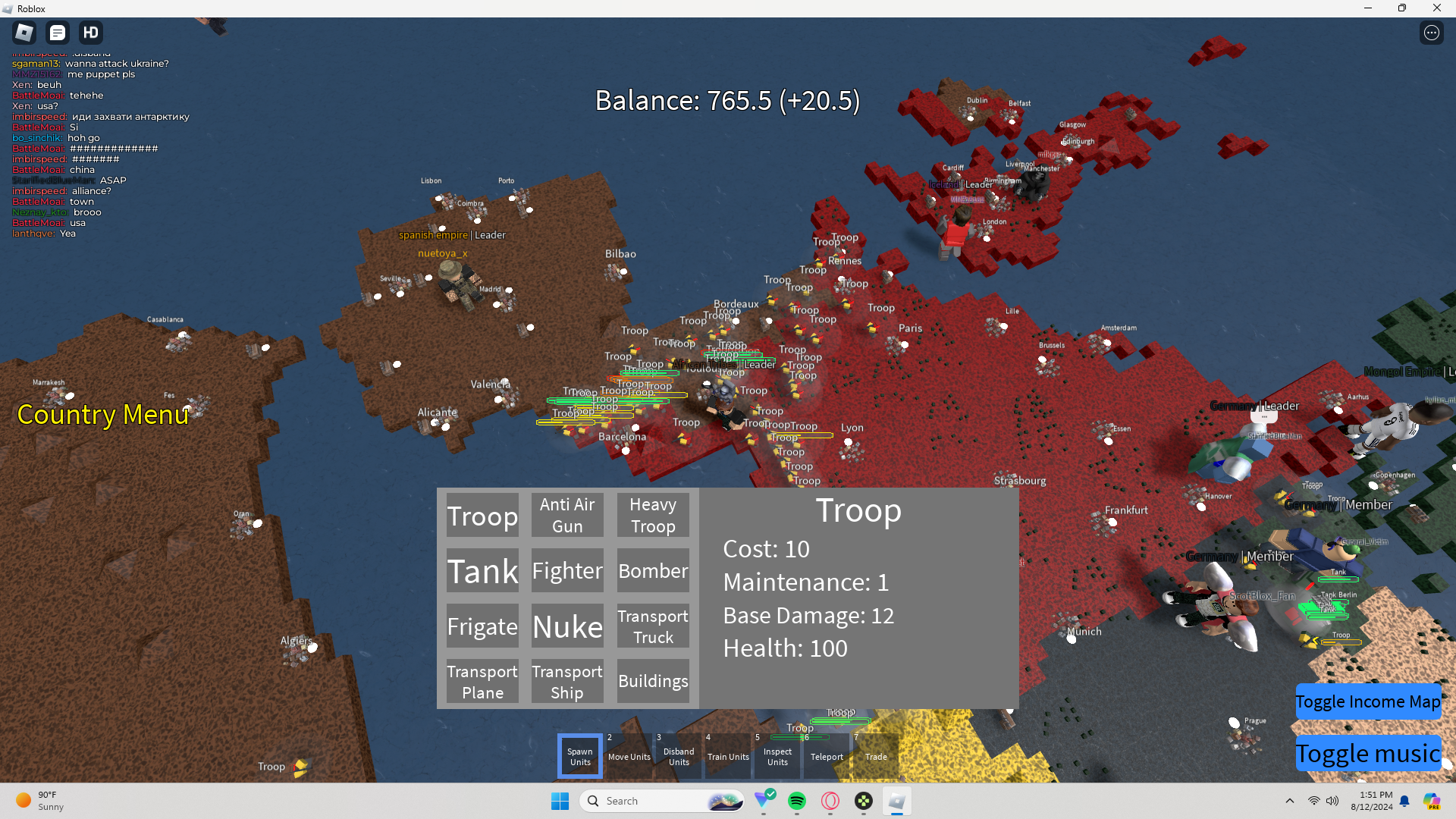This screenshot has height=819, width=1456.
Task: Select the Train Units hotbar slot
Action: pyautogui.click(x=727, y=756)
